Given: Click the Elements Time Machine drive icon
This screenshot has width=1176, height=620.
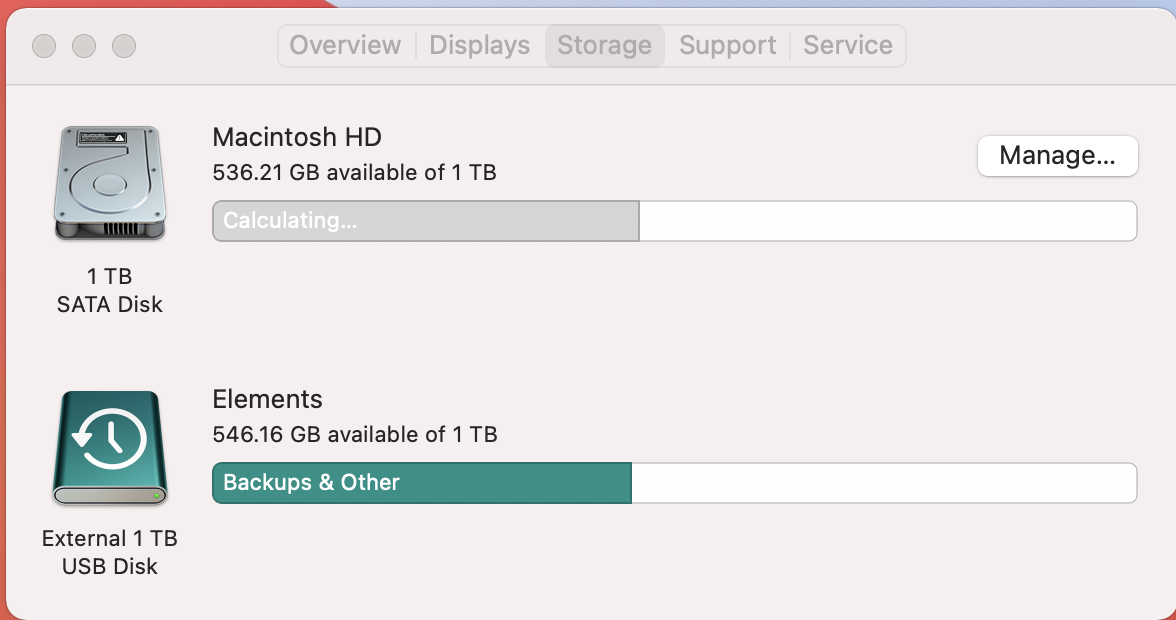Looking at the screenshot, I should click(109, 447).
